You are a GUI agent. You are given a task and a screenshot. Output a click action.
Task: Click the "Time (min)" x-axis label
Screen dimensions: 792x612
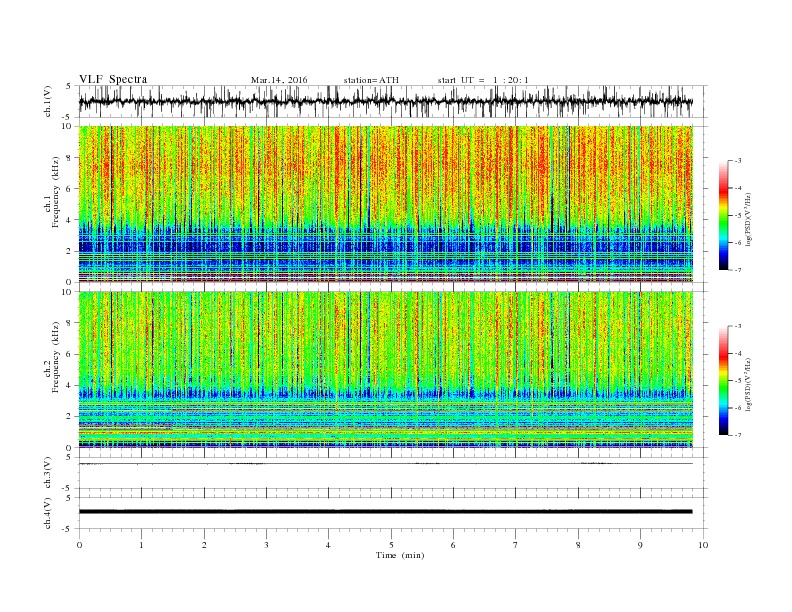400,555
